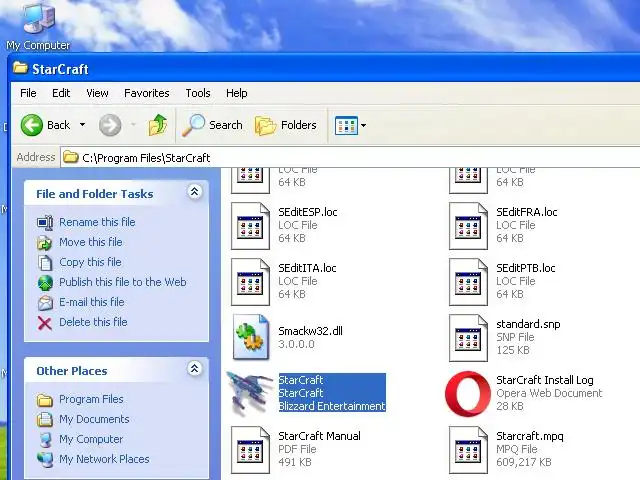Click the highlighted StarCraft Blizzard Entertainment label

pyautogui.click(x=332, y=393)
